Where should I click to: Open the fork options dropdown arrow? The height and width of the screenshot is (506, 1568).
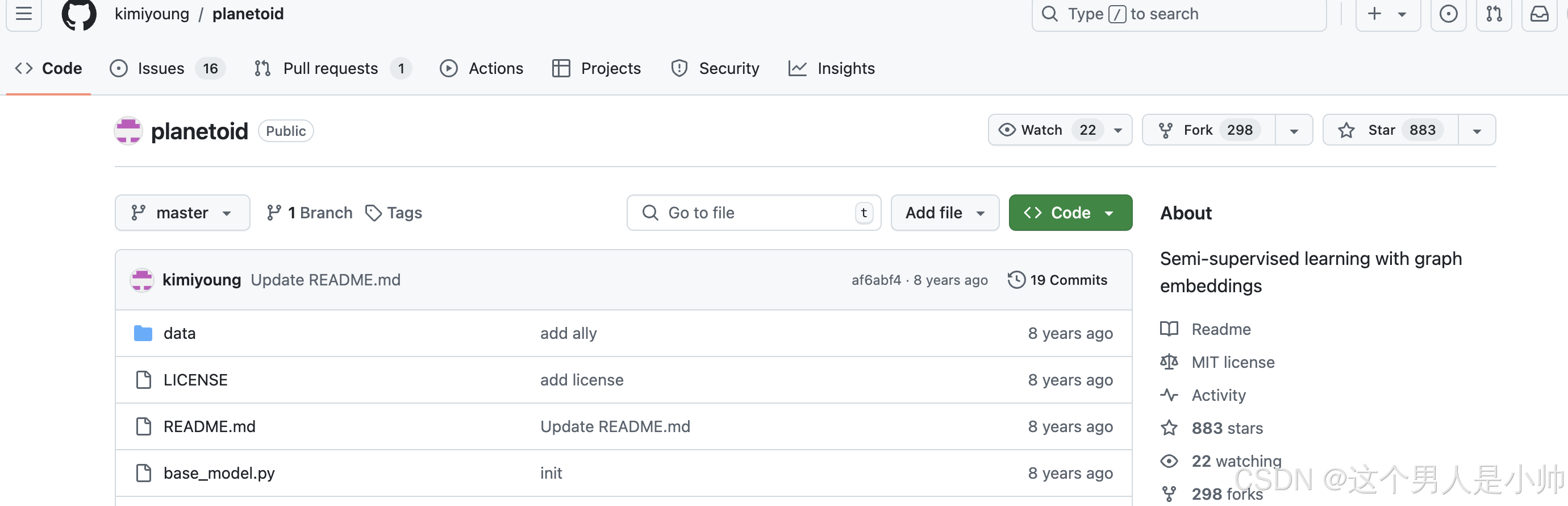(1294, 130)
